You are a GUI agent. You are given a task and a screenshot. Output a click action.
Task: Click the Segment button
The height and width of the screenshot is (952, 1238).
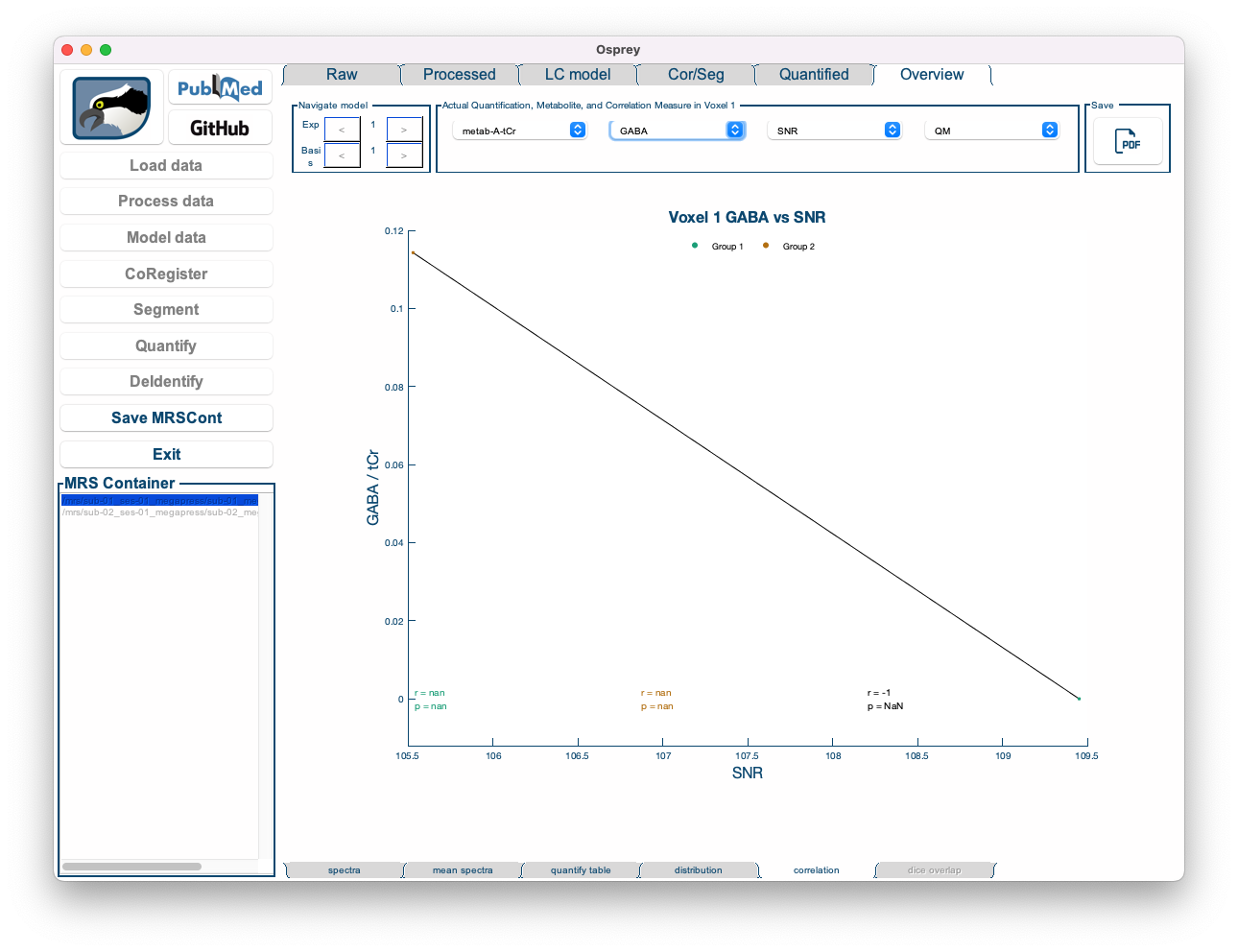click(166, 309)
